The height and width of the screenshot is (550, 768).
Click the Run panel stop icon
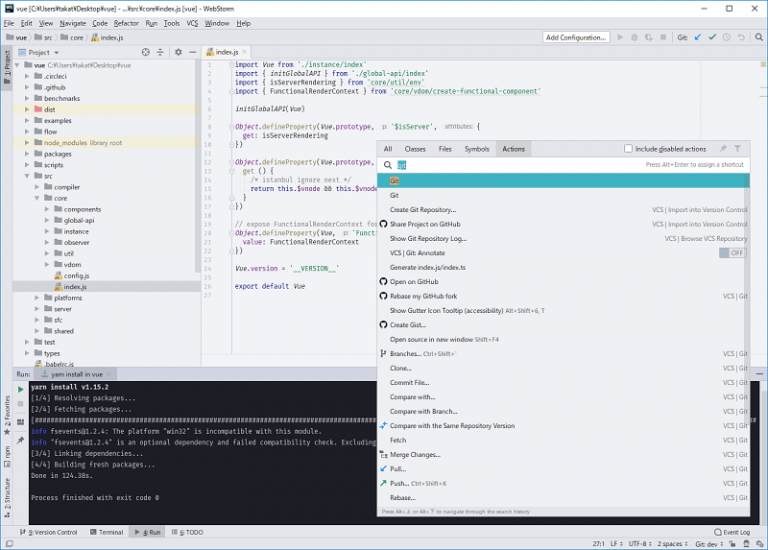[21, 404]
